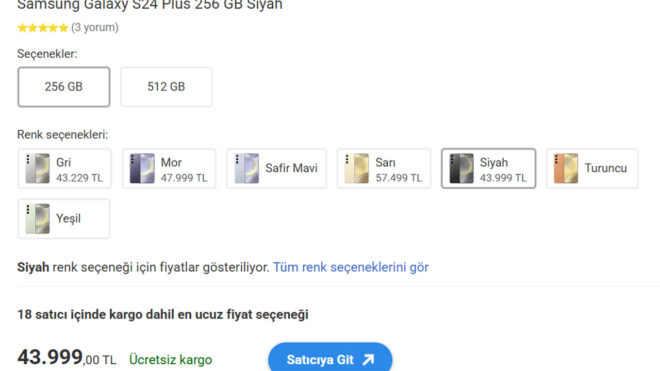Click the five-star rating icons

coord(43,28)
